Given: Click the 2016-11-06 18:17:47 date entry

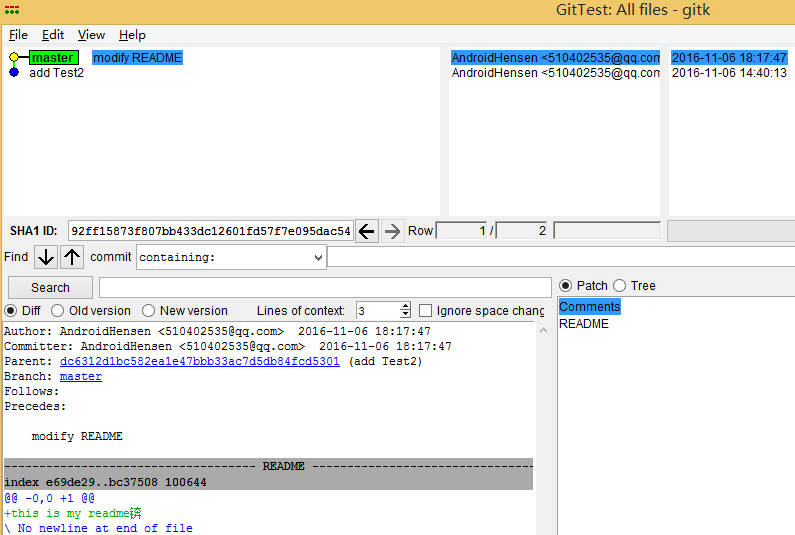Looking at the screenshot, I should [729, 57].
